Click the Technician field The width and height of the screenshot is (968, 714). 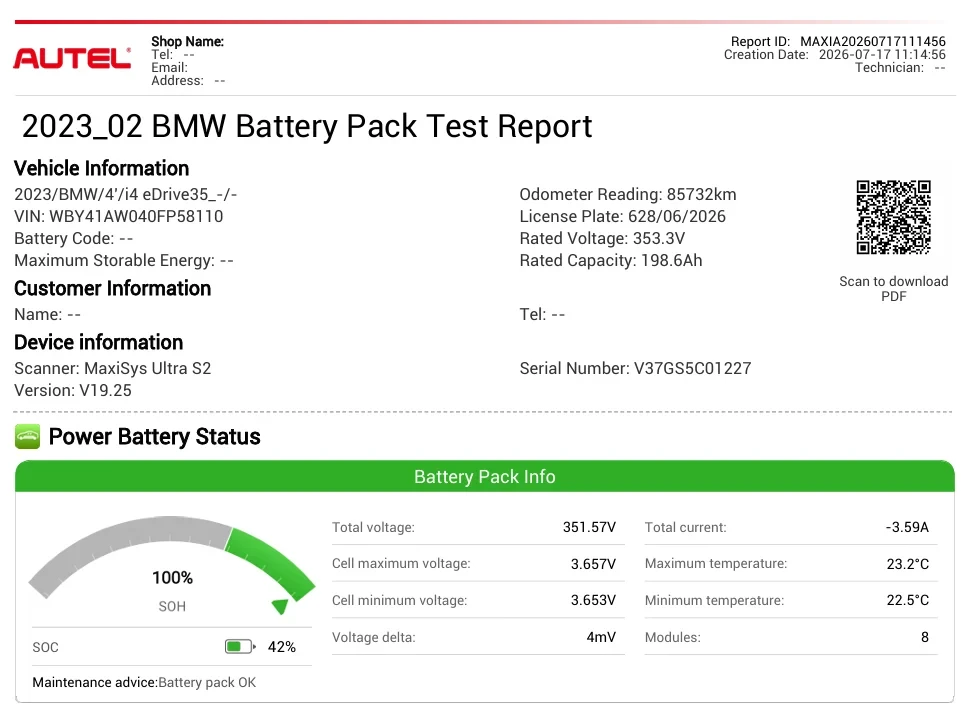pos(900,68)
